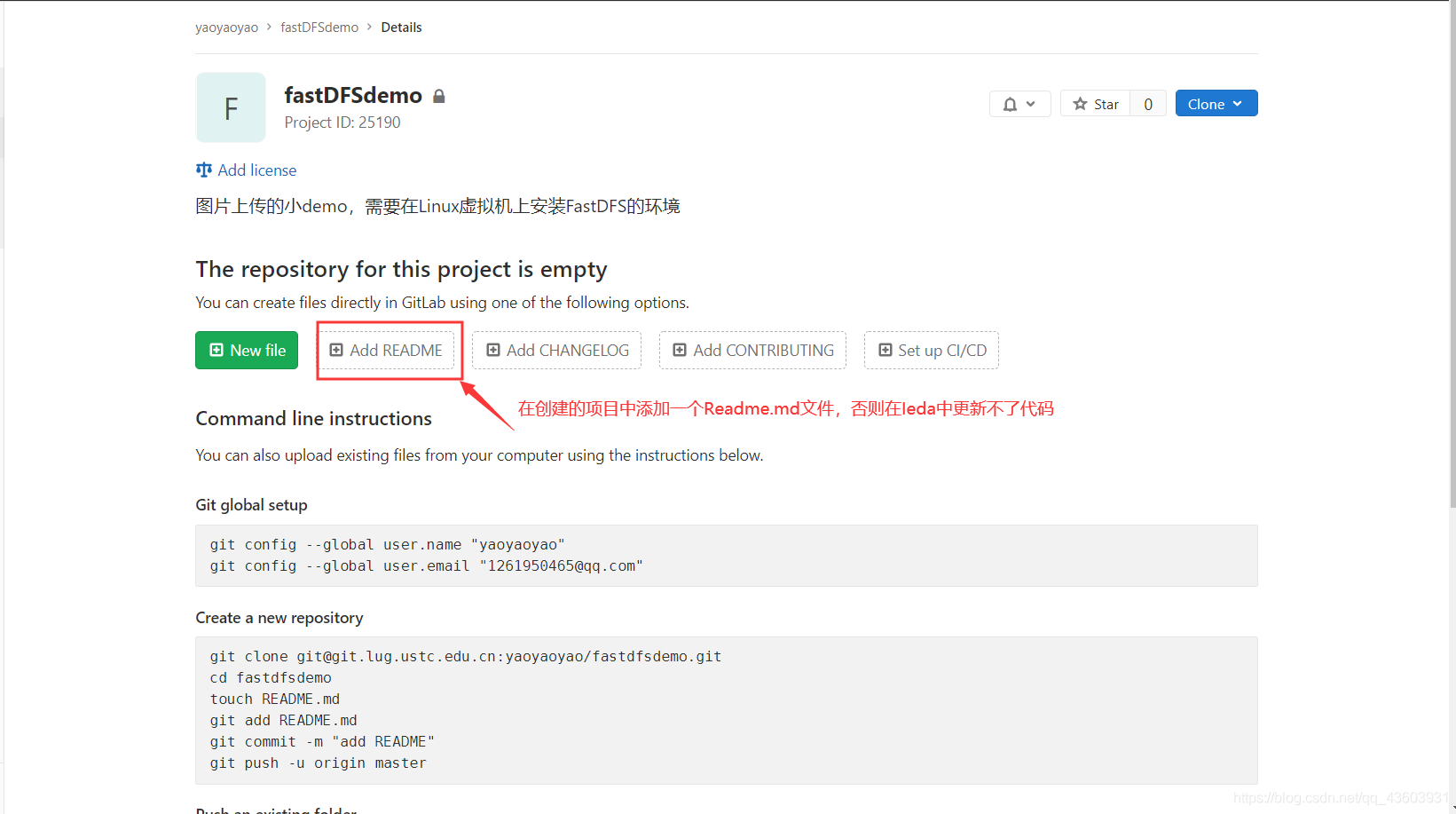
Task: Click the chevron arrow in Clone button
Action: (x=1237, y=104)
